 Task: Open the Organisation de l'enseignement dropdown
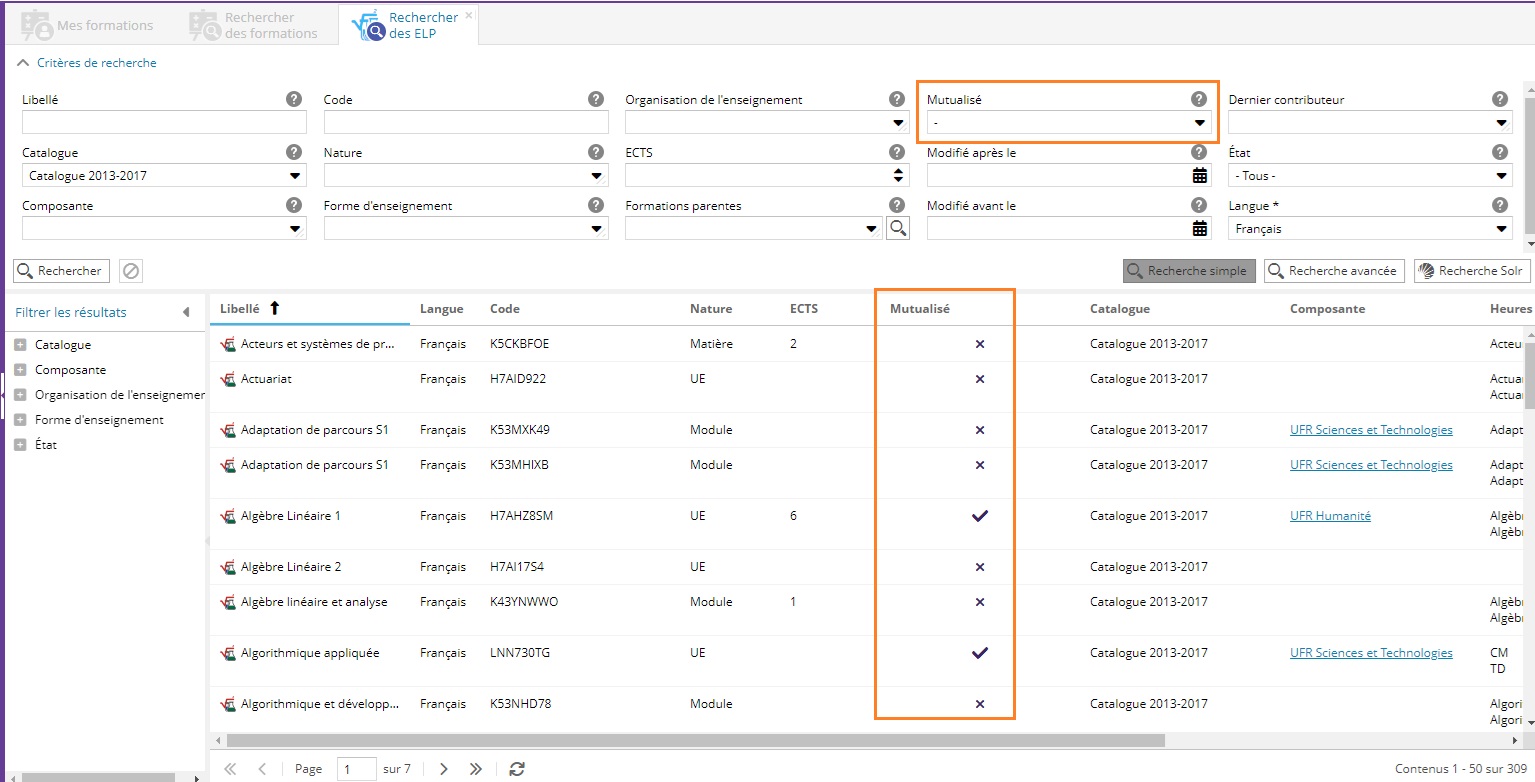[898, 122]
